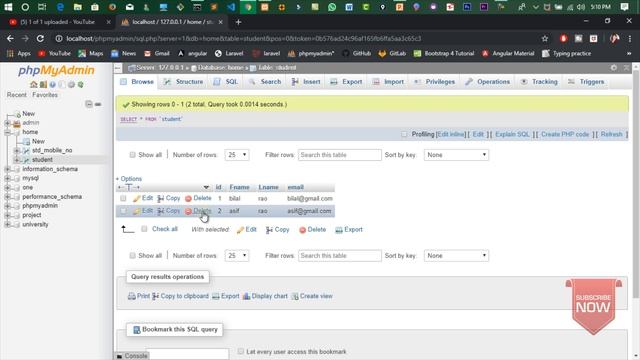Select the student table in sidebar
Viewport: 640px width, 360px height.
42,160
